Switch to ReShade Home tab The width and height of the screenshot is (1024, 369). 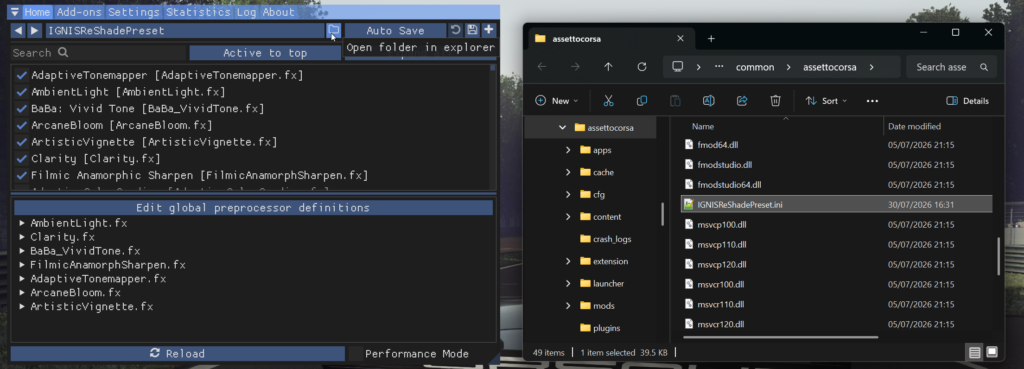[38, 12]
